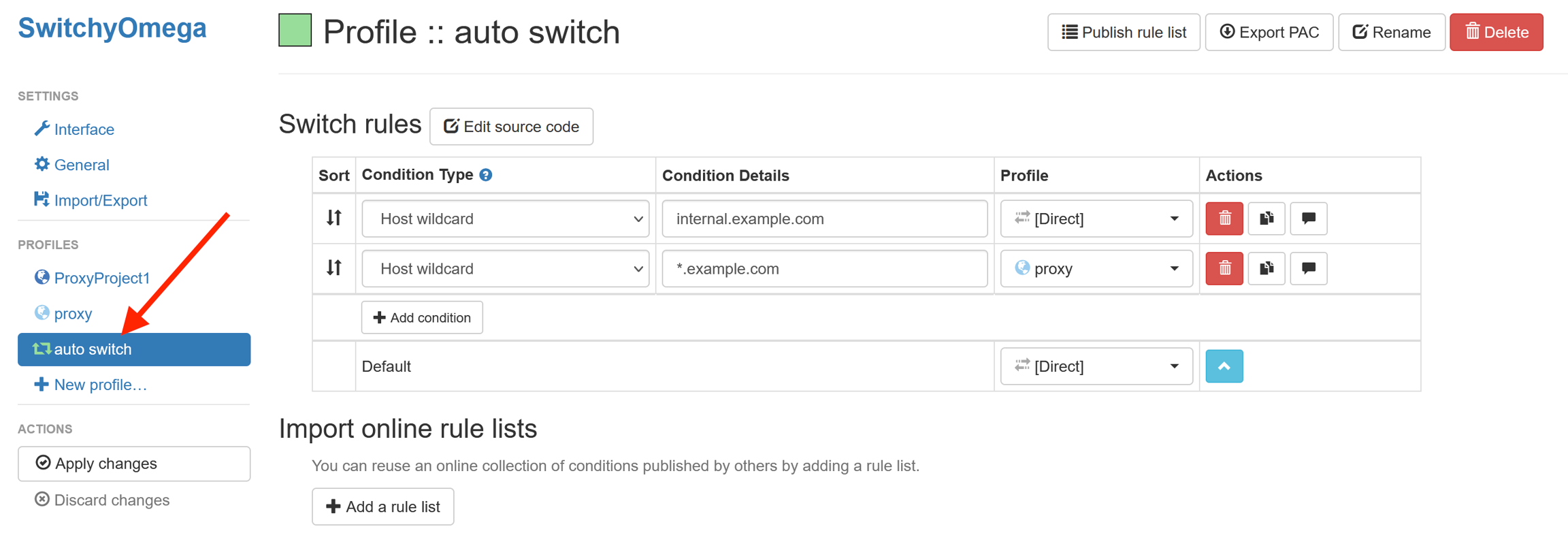
Task: Click the Condition Type help icon
Action: tap(485, 175)
